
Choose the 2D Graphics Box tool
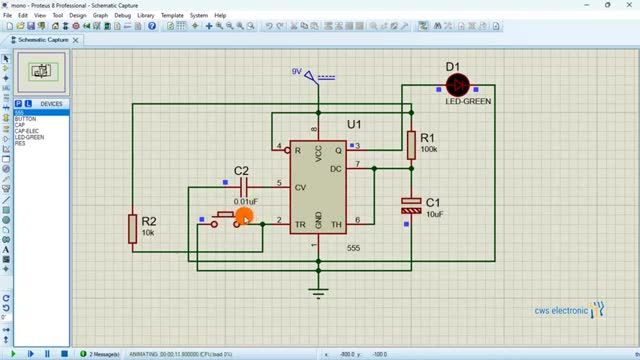[x=6, y=210]
